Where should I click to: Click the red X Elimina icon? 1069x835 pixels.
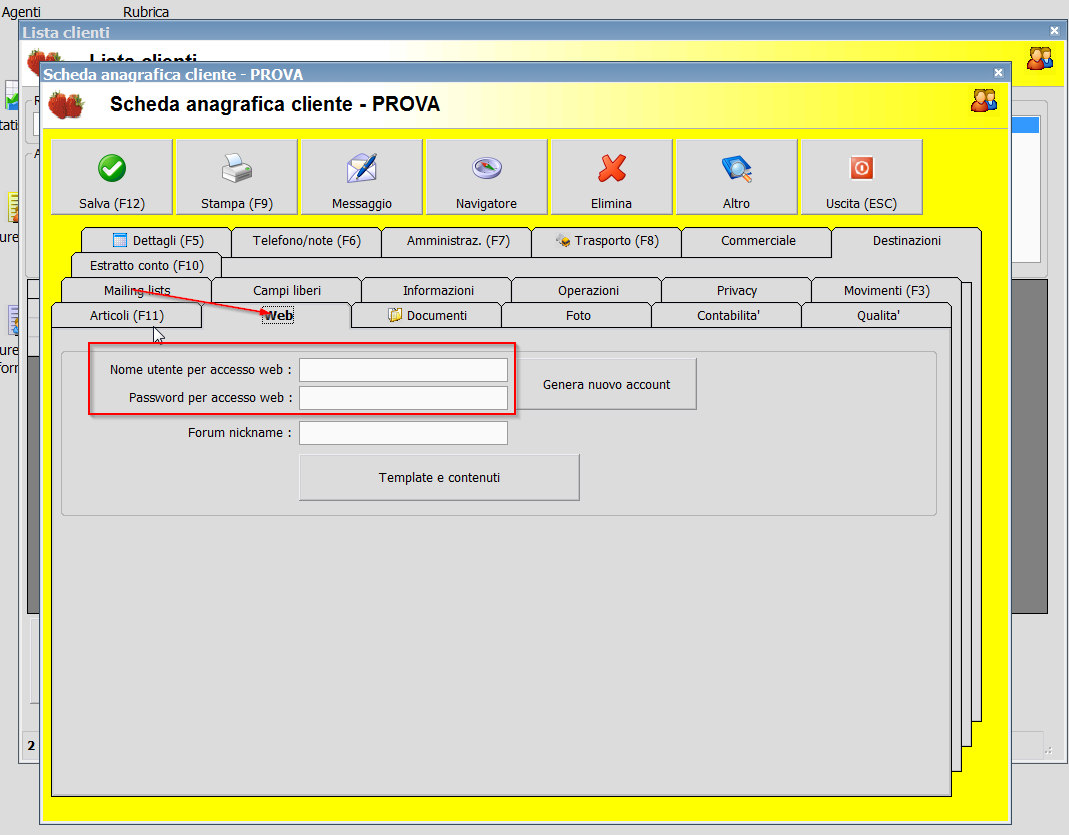(612, 168)
